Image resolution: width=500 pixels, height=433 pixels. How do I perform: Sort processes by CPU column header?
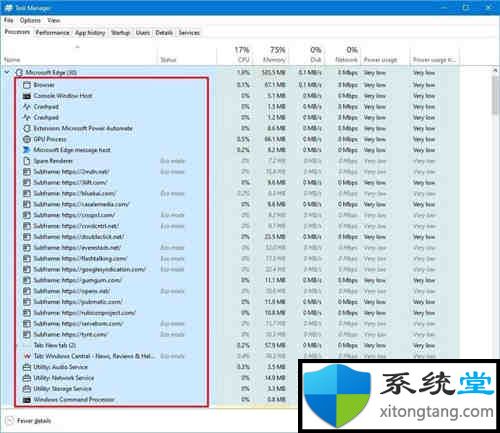(242, 54)
